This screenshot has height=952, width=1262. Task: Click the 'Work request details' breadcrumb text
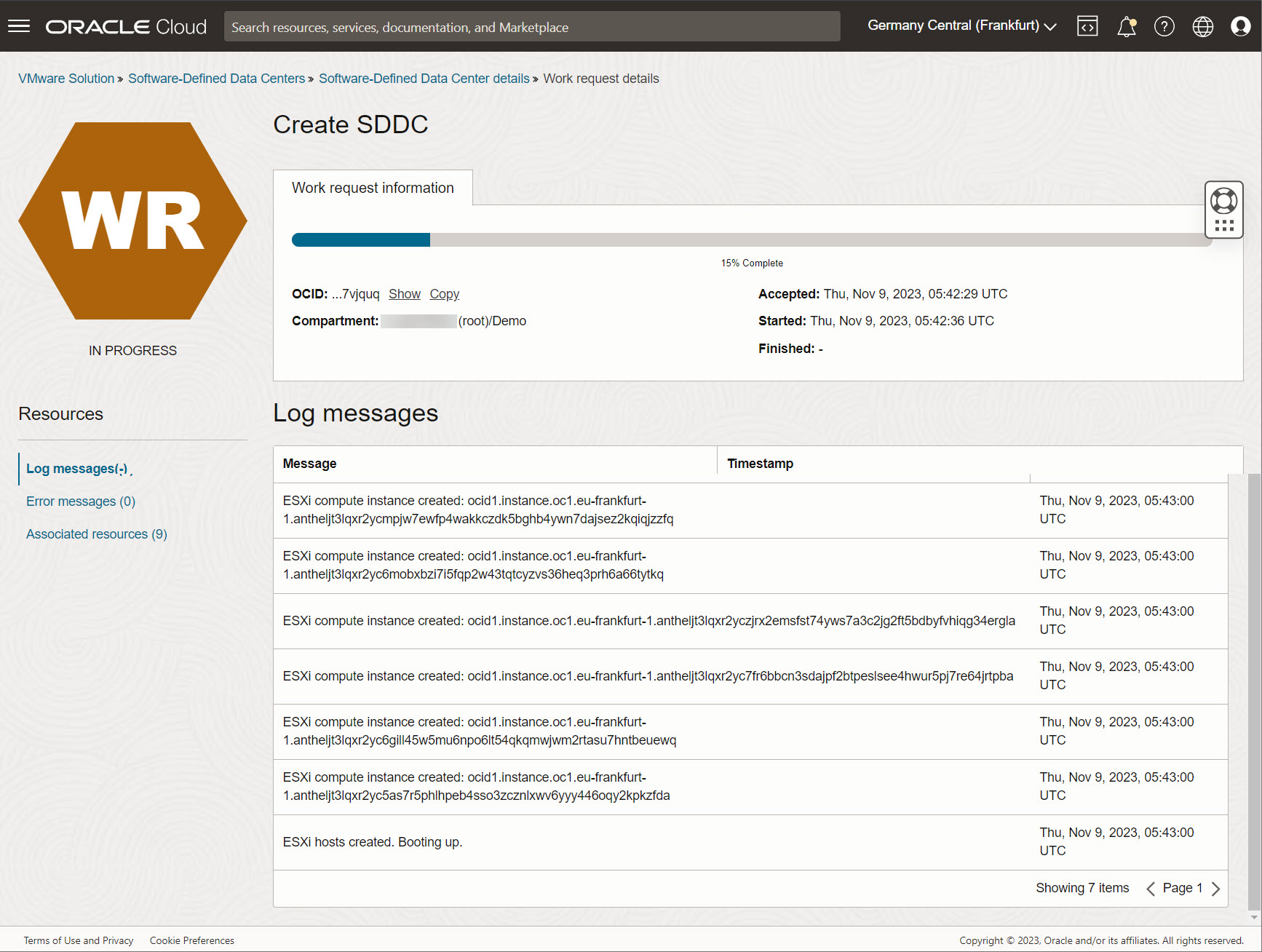(x=601, y=79)
